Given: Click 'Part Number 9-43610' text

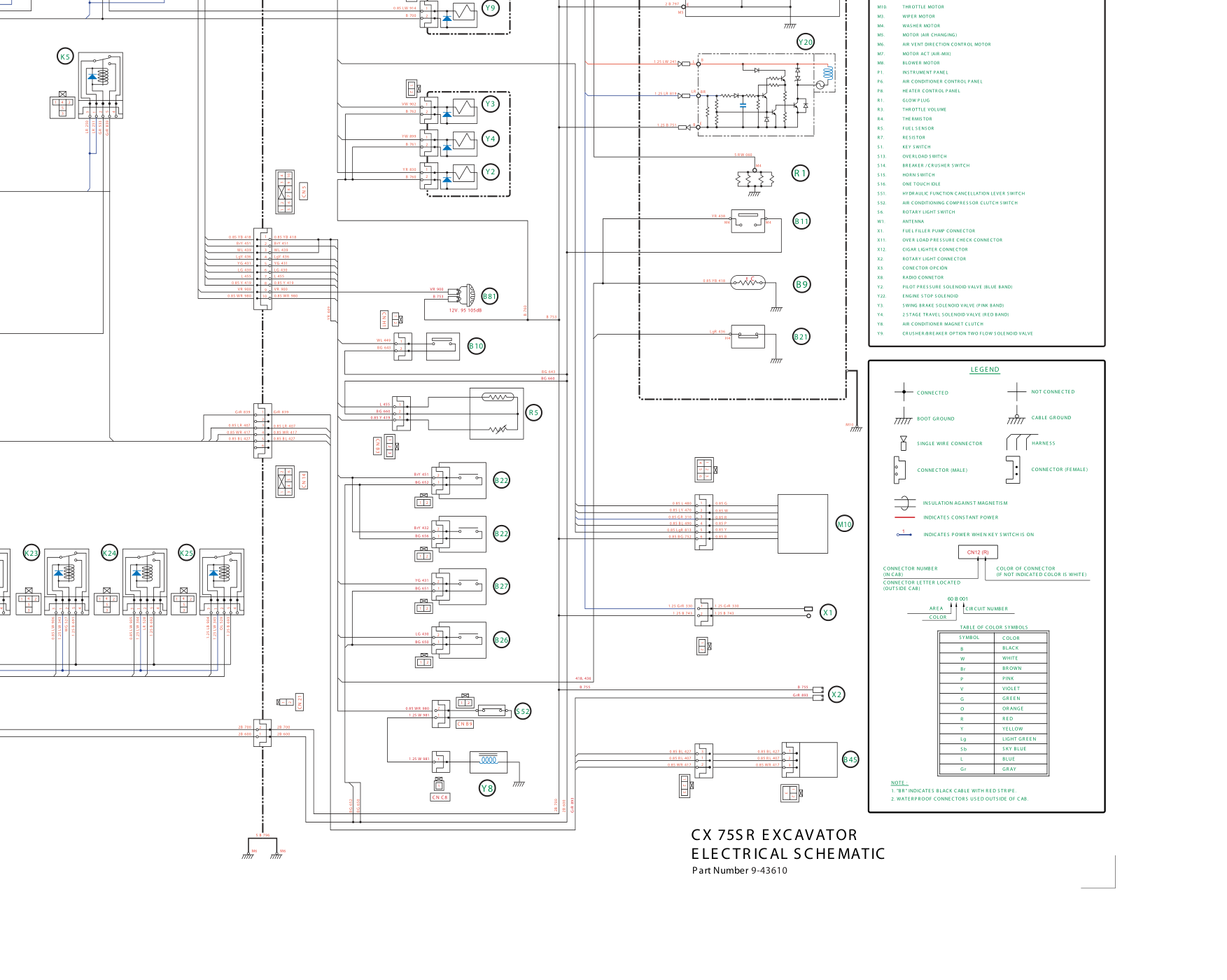Looking at the screenshot, I should tap(740, 871).
